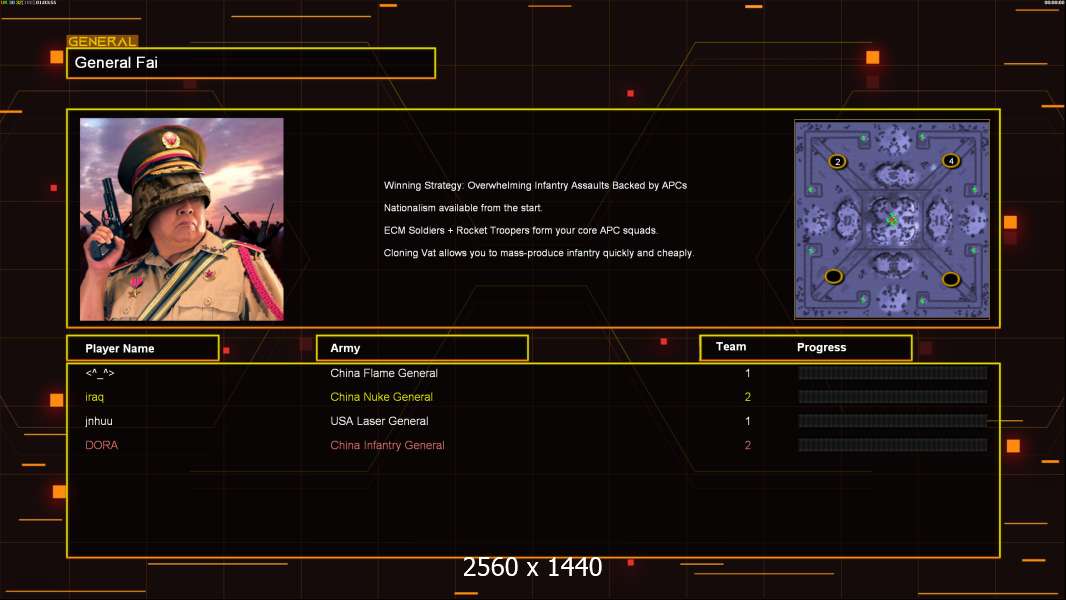Click the Nationalism available from the start line
The height and width of the screenshot is (600, 1066).
463,208
